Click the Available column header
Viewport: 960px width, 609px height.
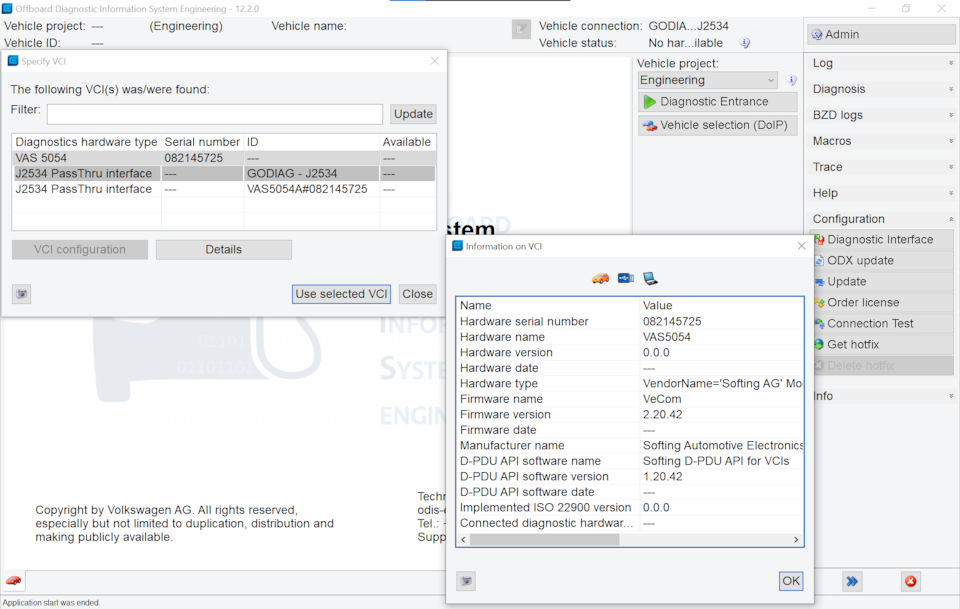(x=407, y=142)
